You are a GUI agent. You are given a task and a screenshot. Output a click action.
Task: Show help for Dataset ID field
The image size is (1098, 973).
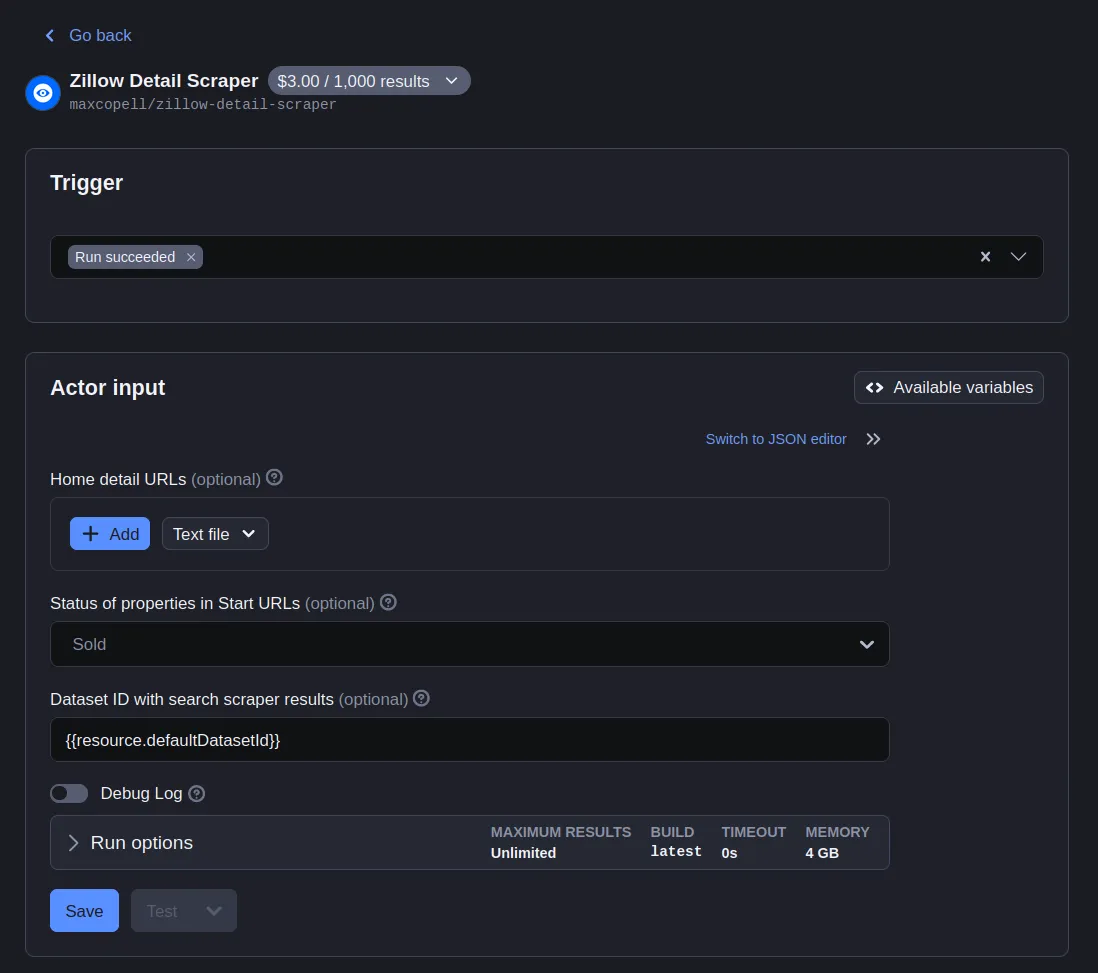pos(421,698)
